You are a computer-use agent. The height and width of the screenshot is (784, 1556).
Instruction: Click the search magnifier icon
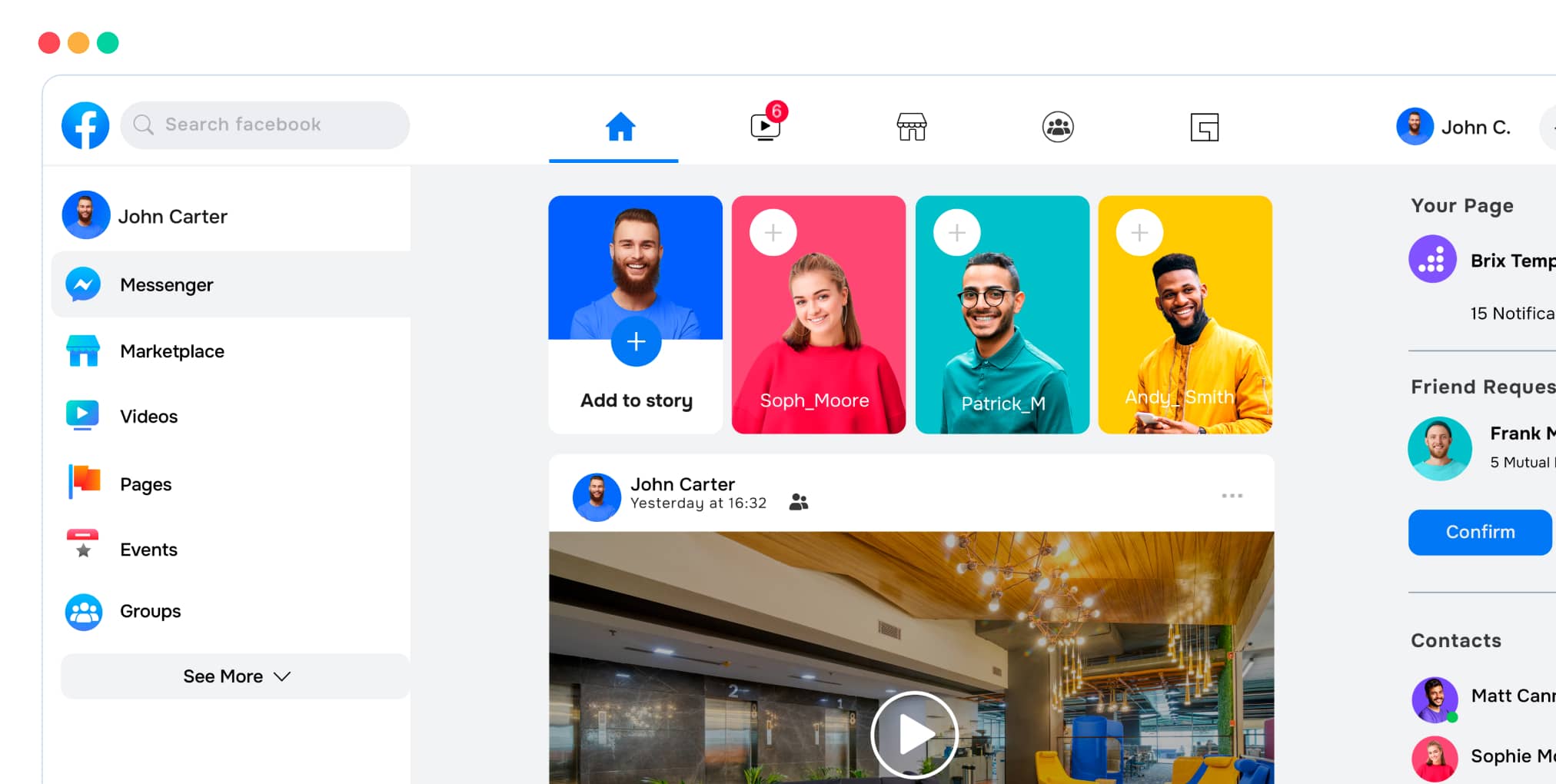tap(143, 125)
